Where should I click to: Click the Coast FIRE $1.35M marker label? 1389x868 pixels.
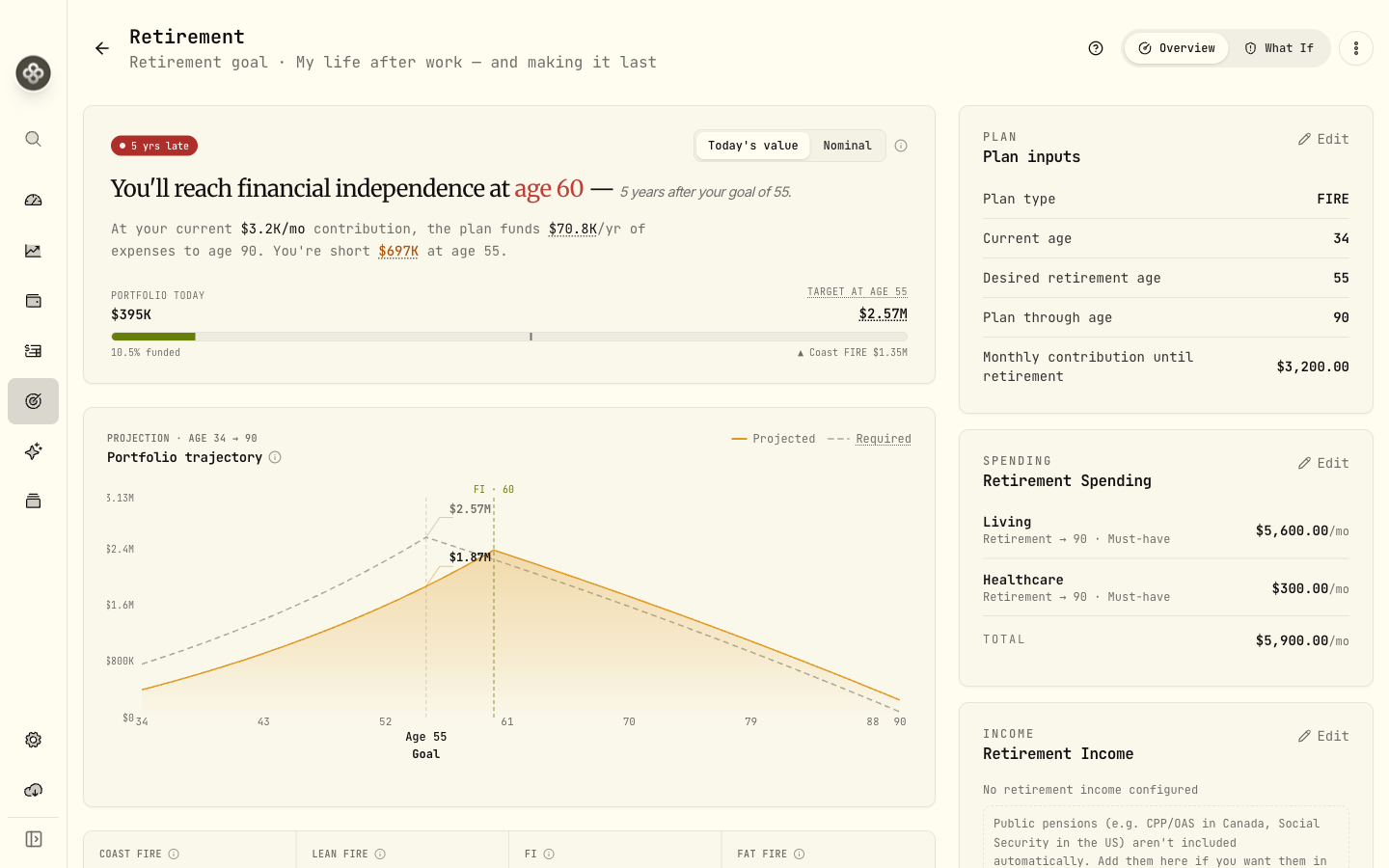[853, 353]
